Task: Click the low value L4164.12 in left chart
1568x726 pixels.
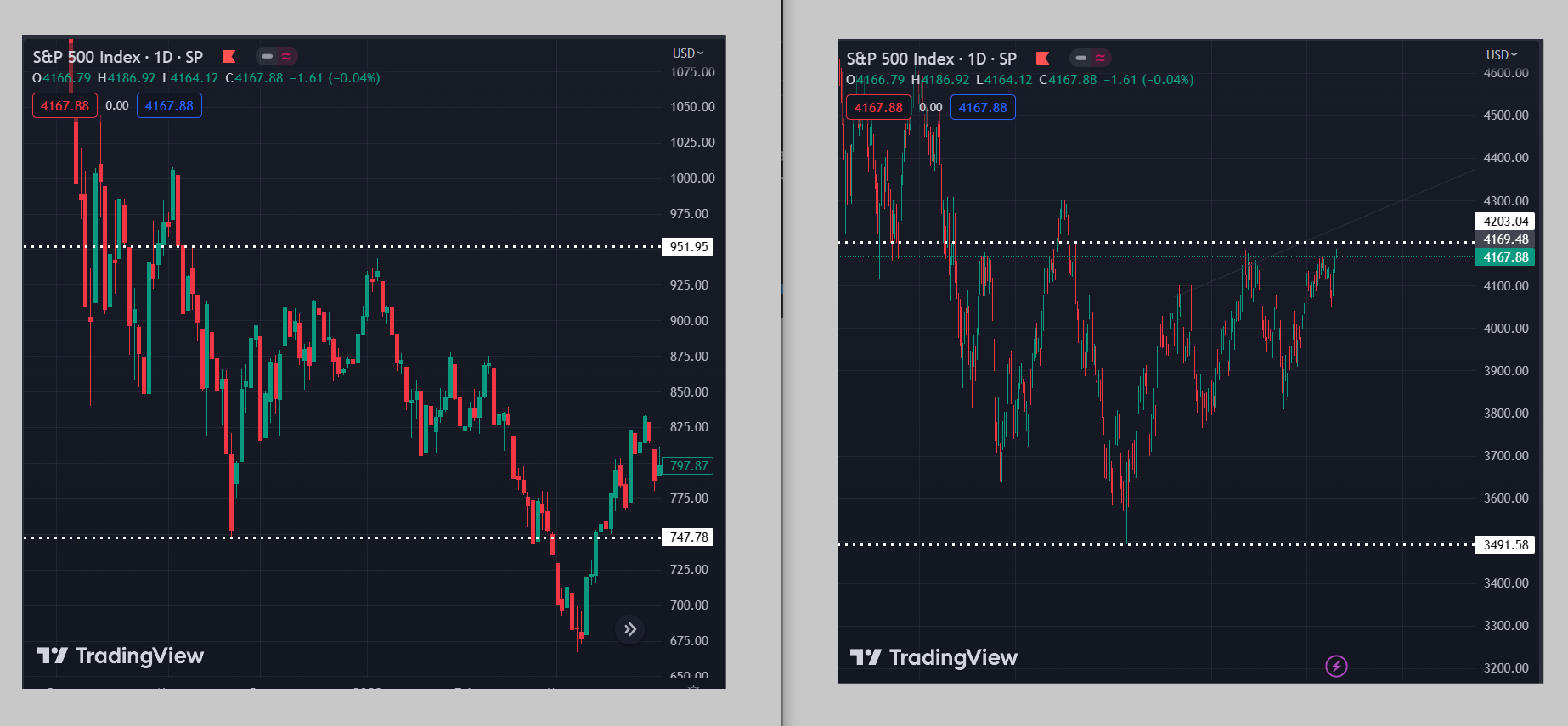Action: point(190,78)
